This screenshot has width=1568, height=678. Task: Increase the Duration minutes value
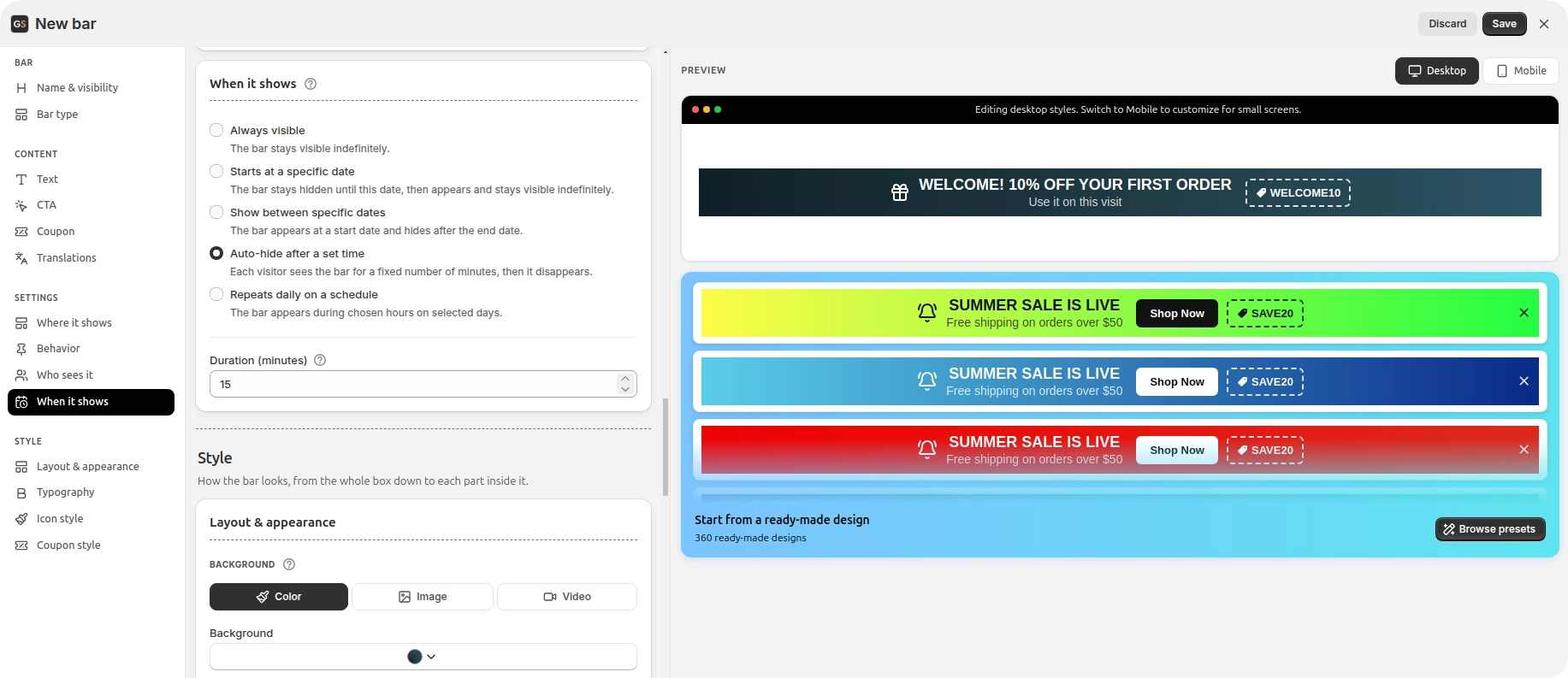[625, 378]
